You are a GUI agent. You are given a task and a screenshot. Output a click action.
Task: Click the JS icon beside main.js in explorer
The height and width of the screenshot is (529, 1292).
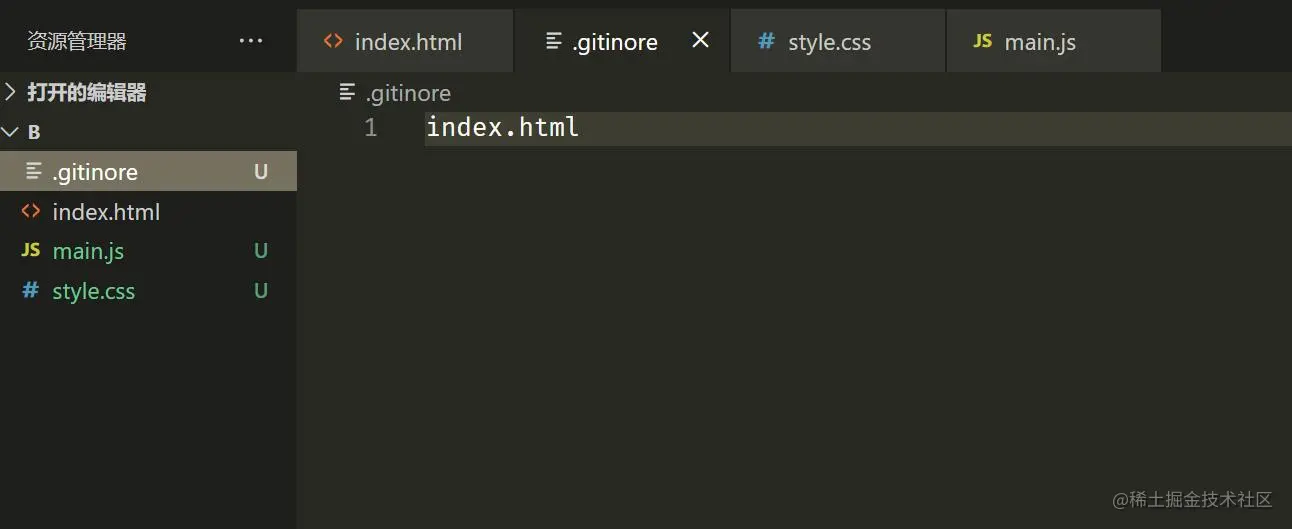click(x=31, y=251)
